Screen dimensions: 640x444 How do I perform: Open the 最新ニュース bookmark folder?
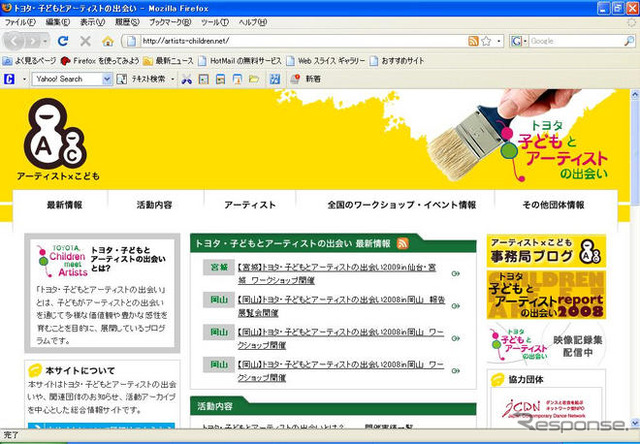click(168, 61)
